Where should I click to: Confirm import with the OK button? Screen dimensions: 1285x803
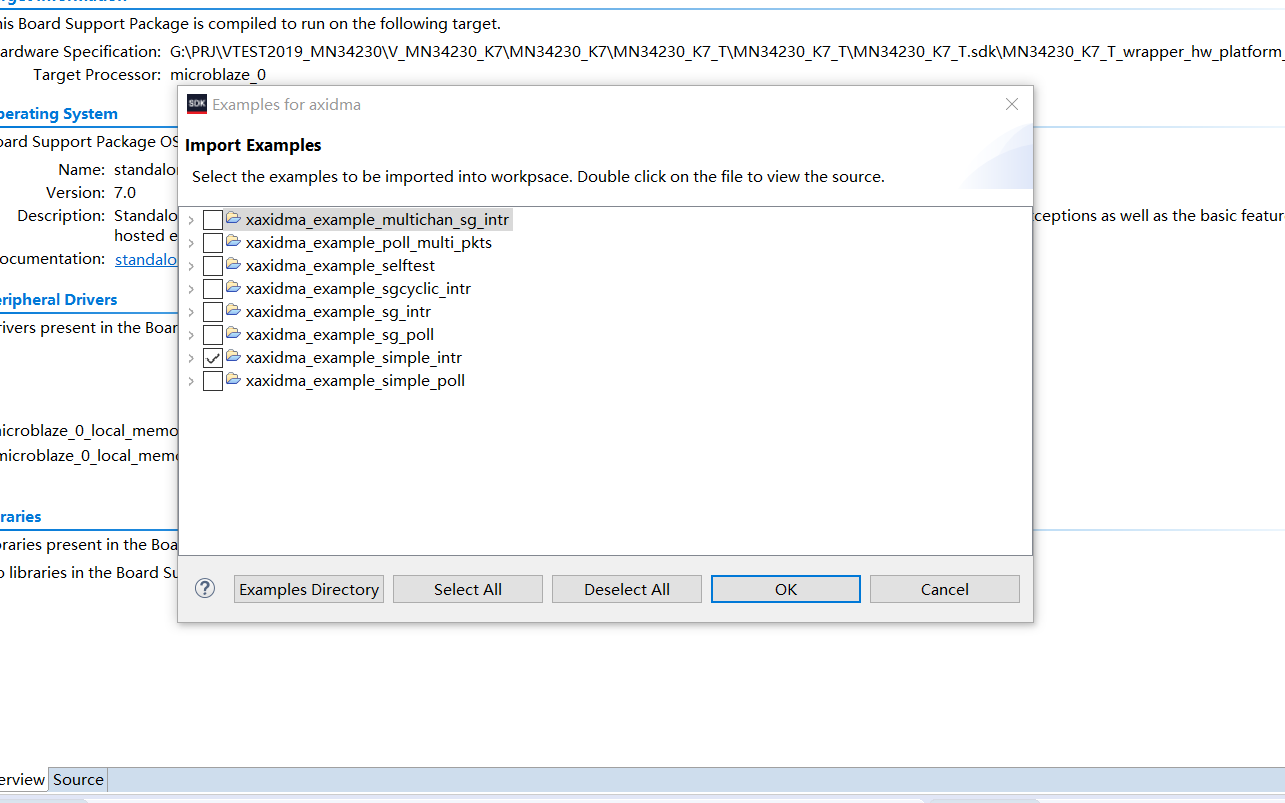coord(786,589)
